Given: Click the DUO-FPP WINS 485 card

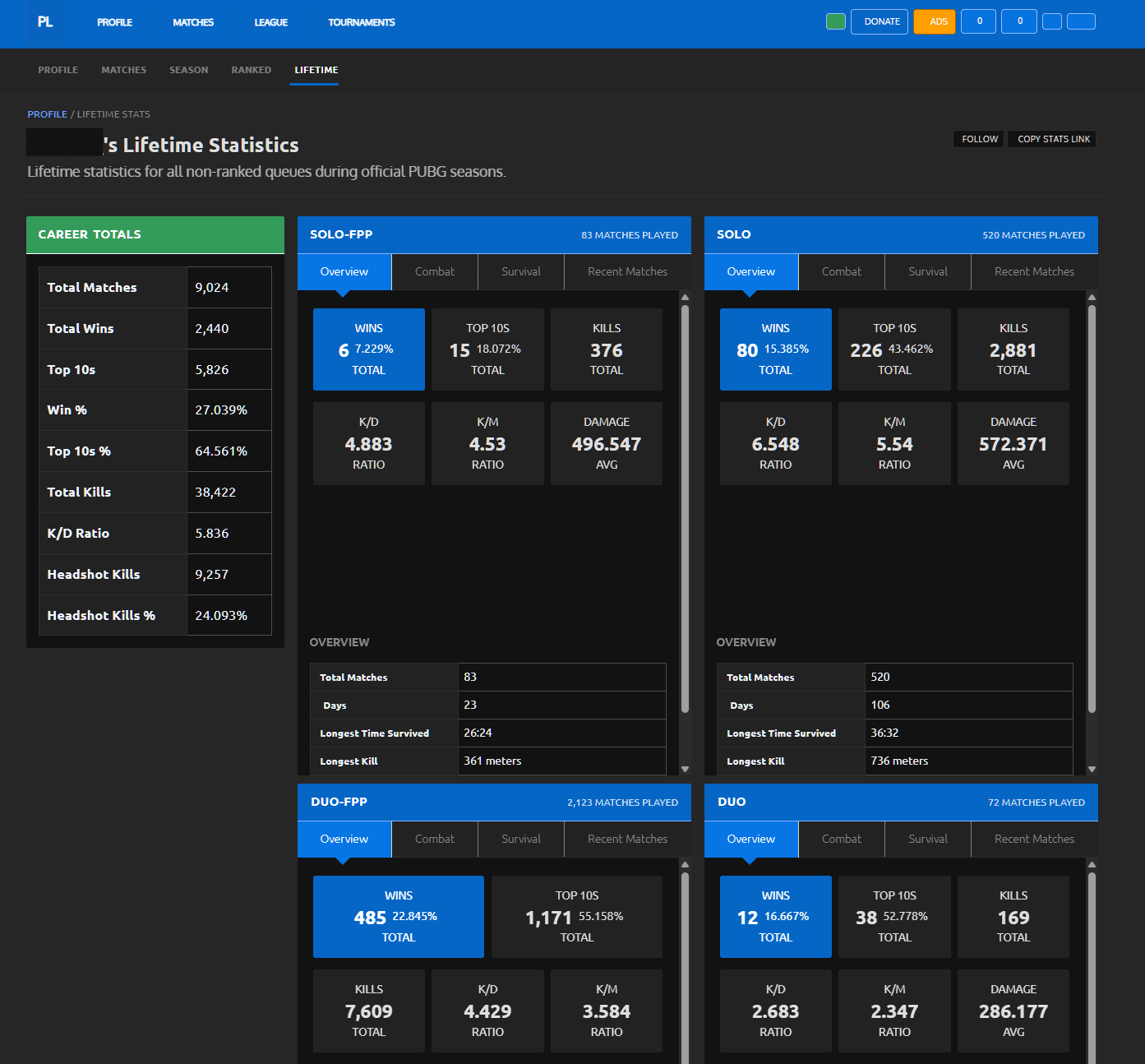Looking at the screenshot, I should tap(399, 917).
